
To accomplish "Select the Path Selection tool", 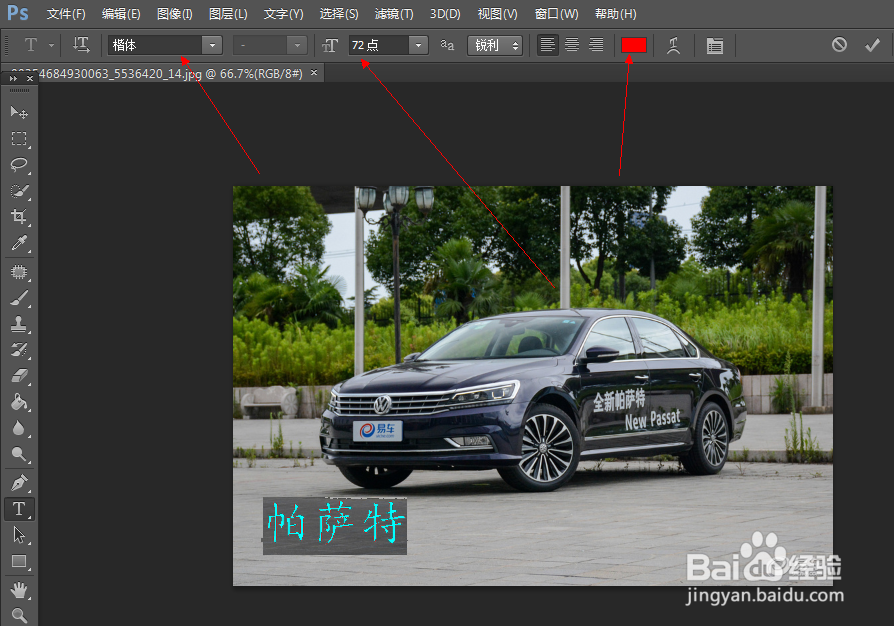I will 19,535.
